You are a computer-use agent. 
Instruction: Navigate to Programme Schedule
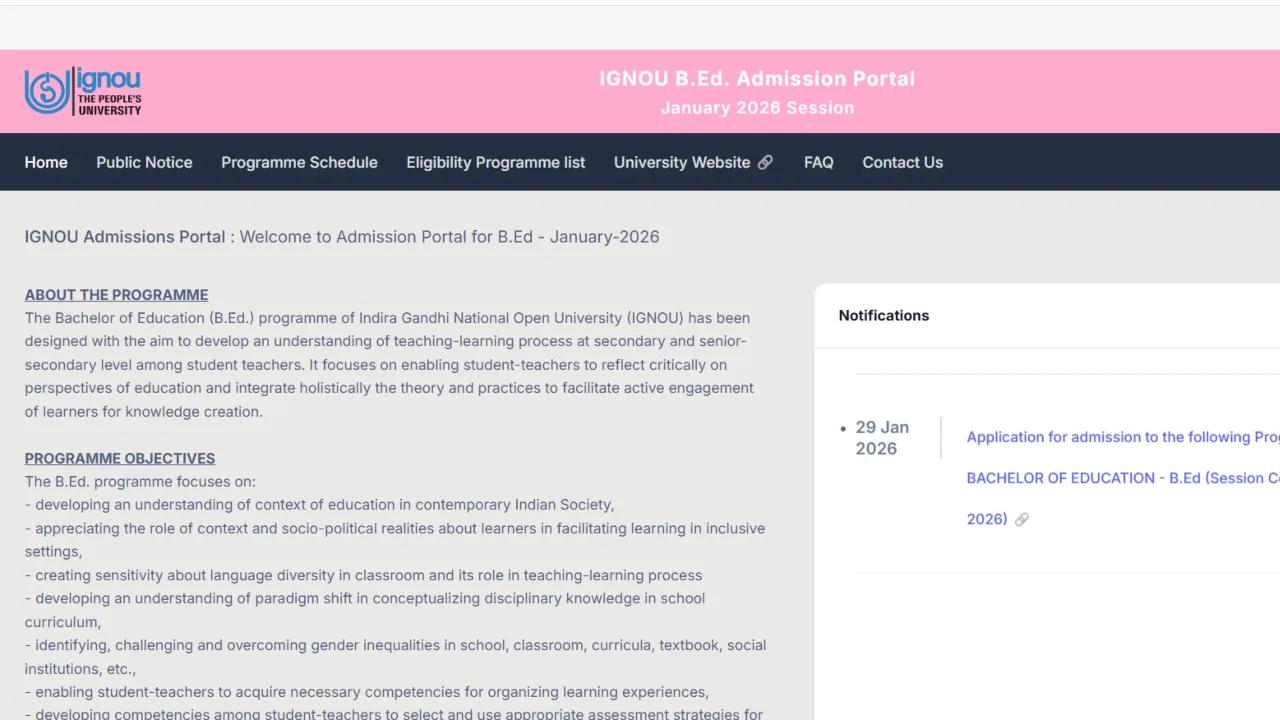pos(299,162)
